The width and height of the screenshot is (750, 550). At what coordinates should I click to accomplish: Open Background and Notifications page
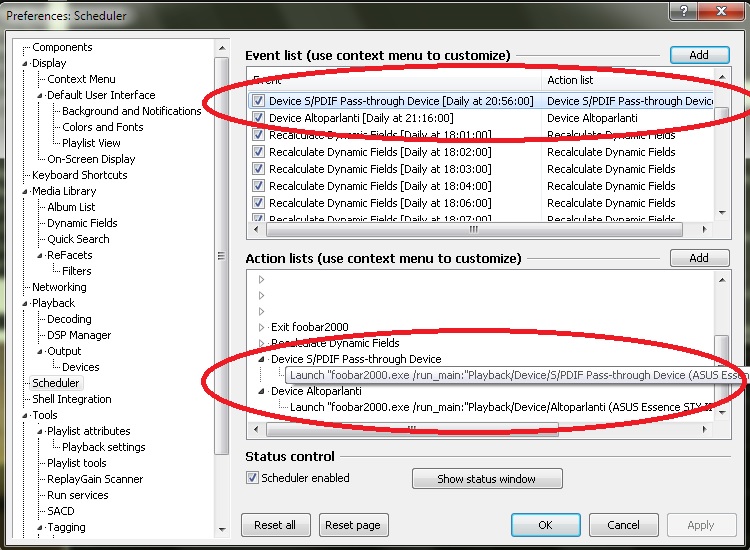click(x=132, y=111)
